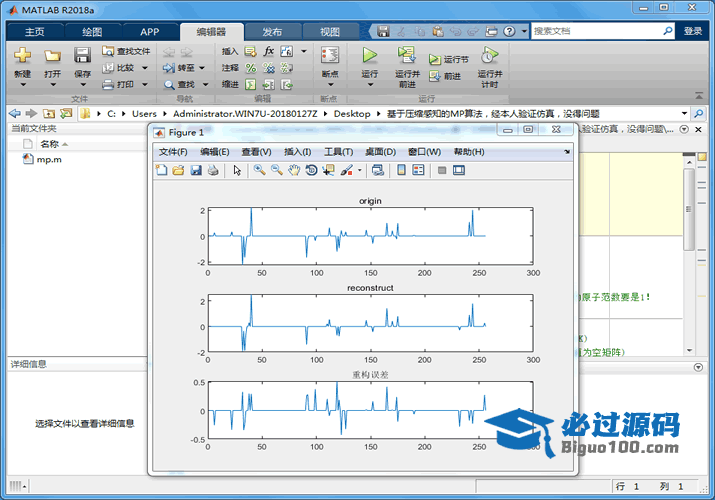715x500 pixels.
Task: Select the Zoom In tool in Figure 1
Action: click(x=259, y=170)
